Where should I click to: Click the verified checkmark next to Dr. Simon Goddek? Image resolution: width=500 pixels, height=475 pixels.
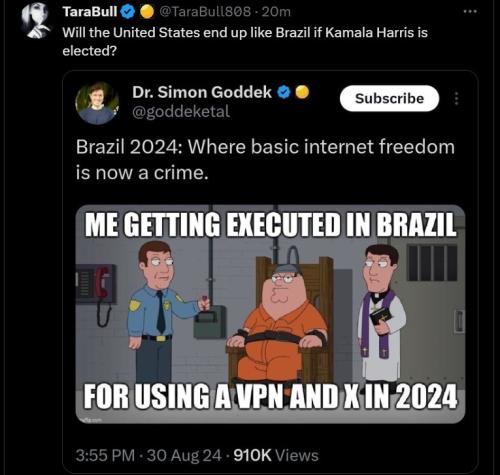pyautogui.click(x=284, y=92)
